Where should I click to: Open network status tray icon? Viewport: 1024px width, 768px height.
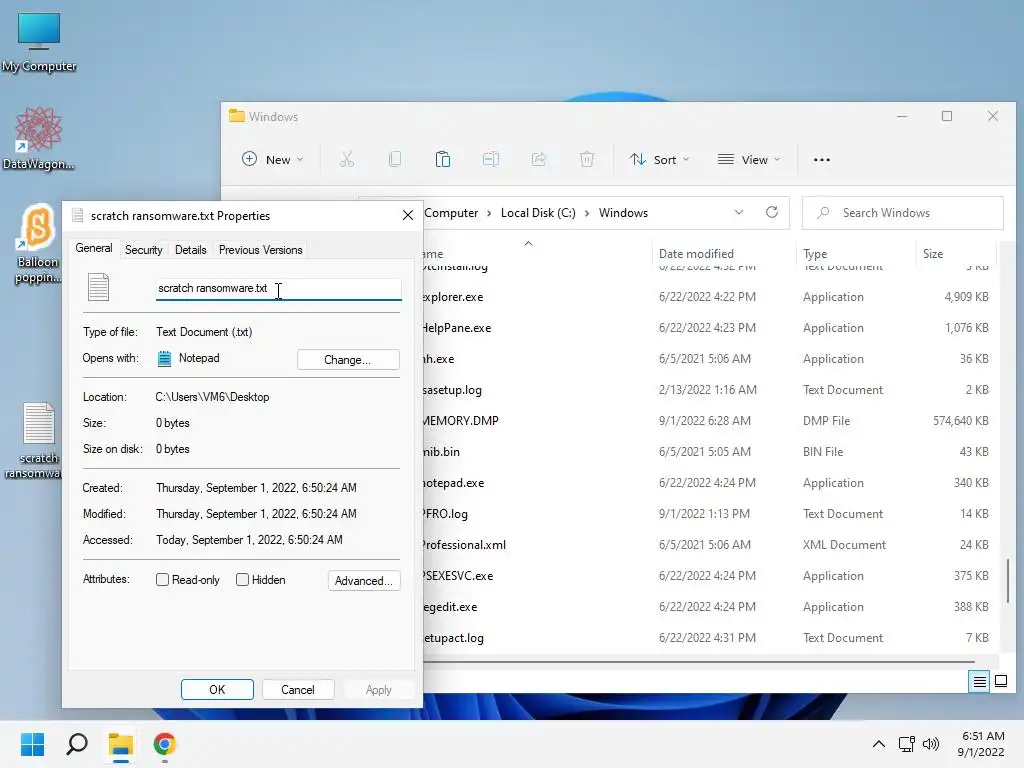click(x=906, y=744)
